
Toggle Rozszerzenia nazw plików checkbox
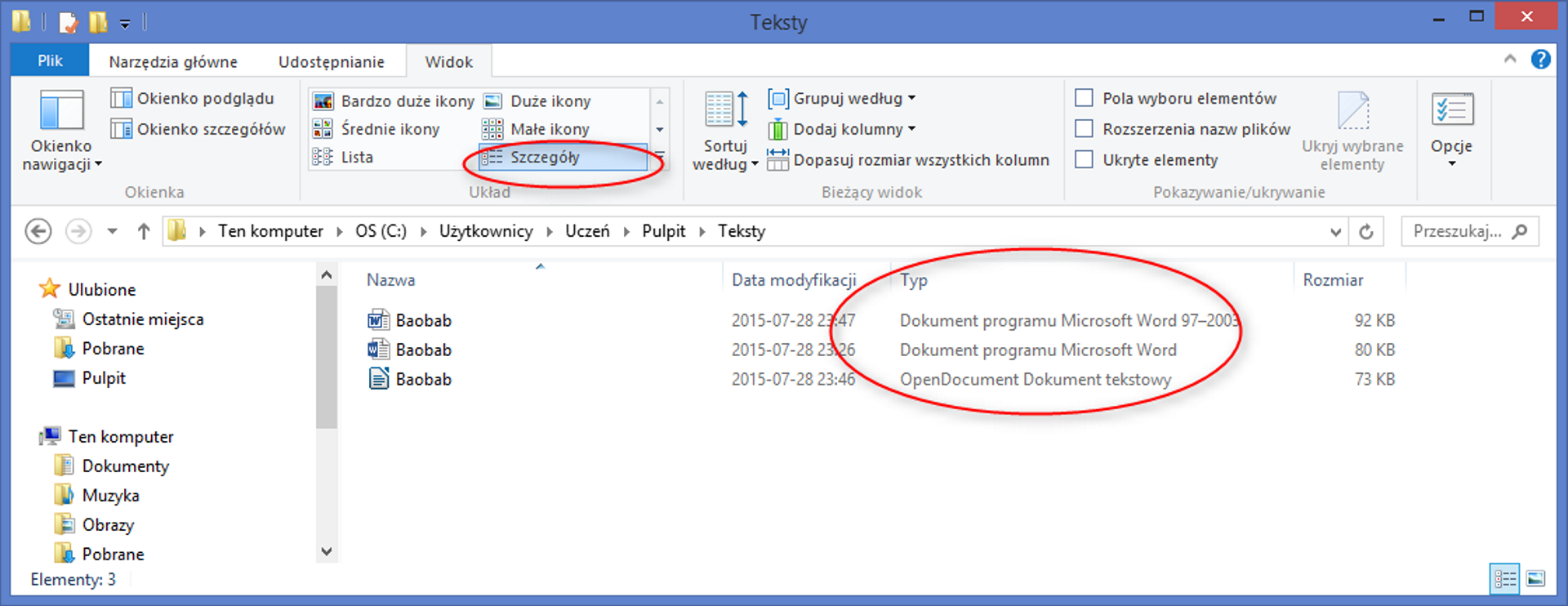tap(1085, 129)
